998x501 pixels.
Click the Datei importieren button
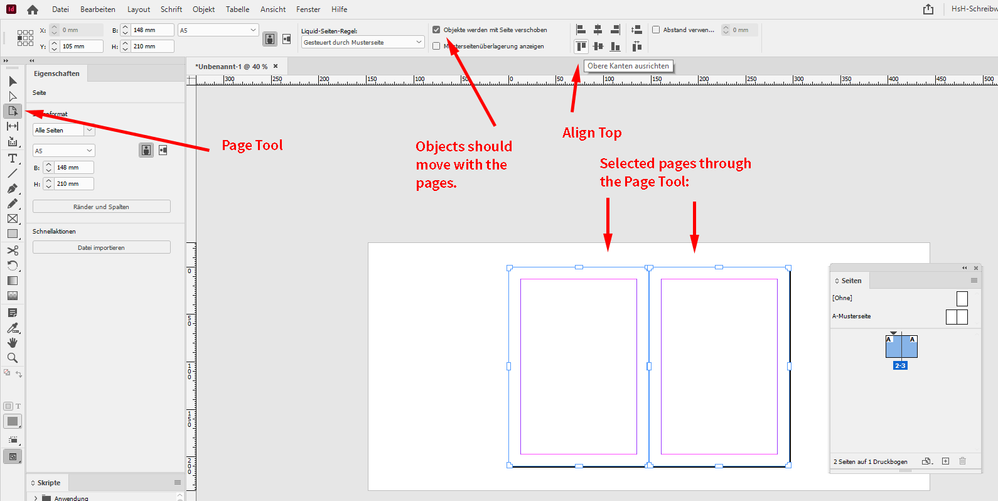point(102,247)
